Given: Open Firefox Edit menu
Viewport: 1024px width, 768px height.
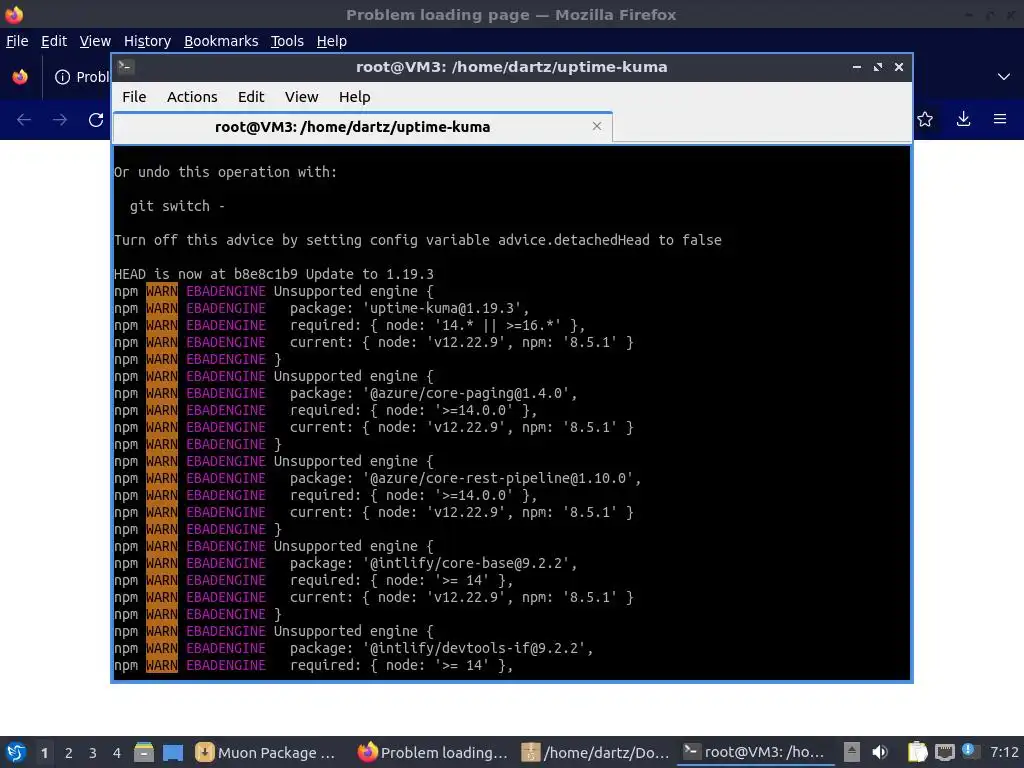Looking at the screenshot, I should 54,41.
